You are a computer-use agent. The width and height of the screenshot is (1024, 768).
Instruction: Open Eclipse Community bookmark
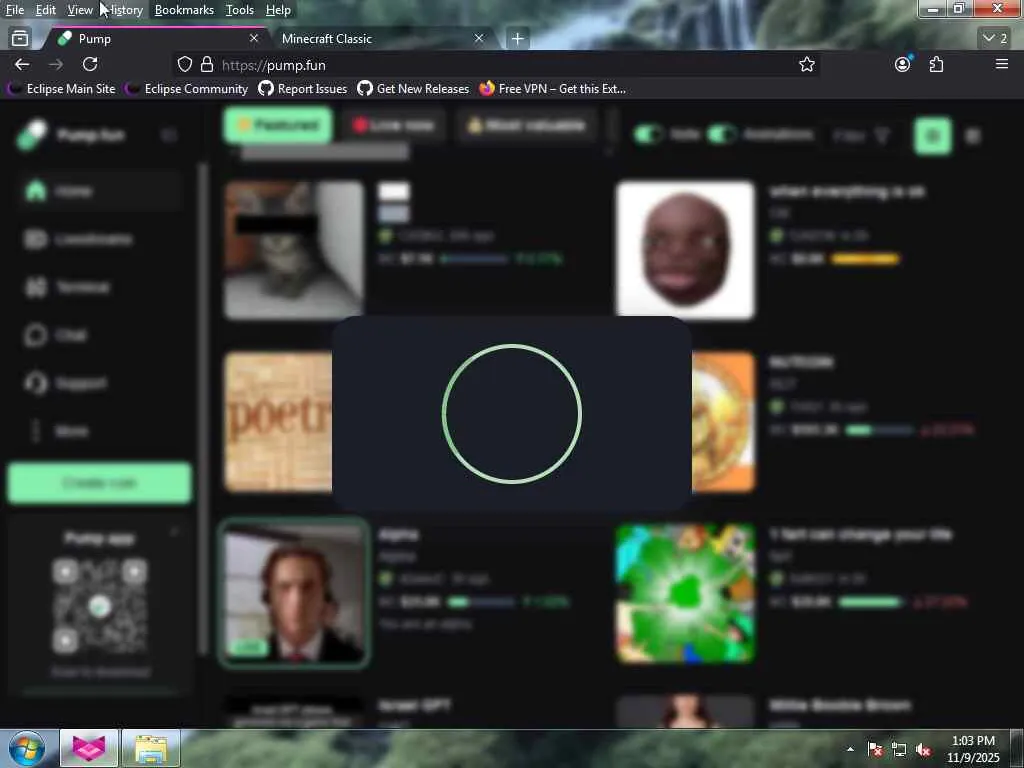[x=187, y=89]
